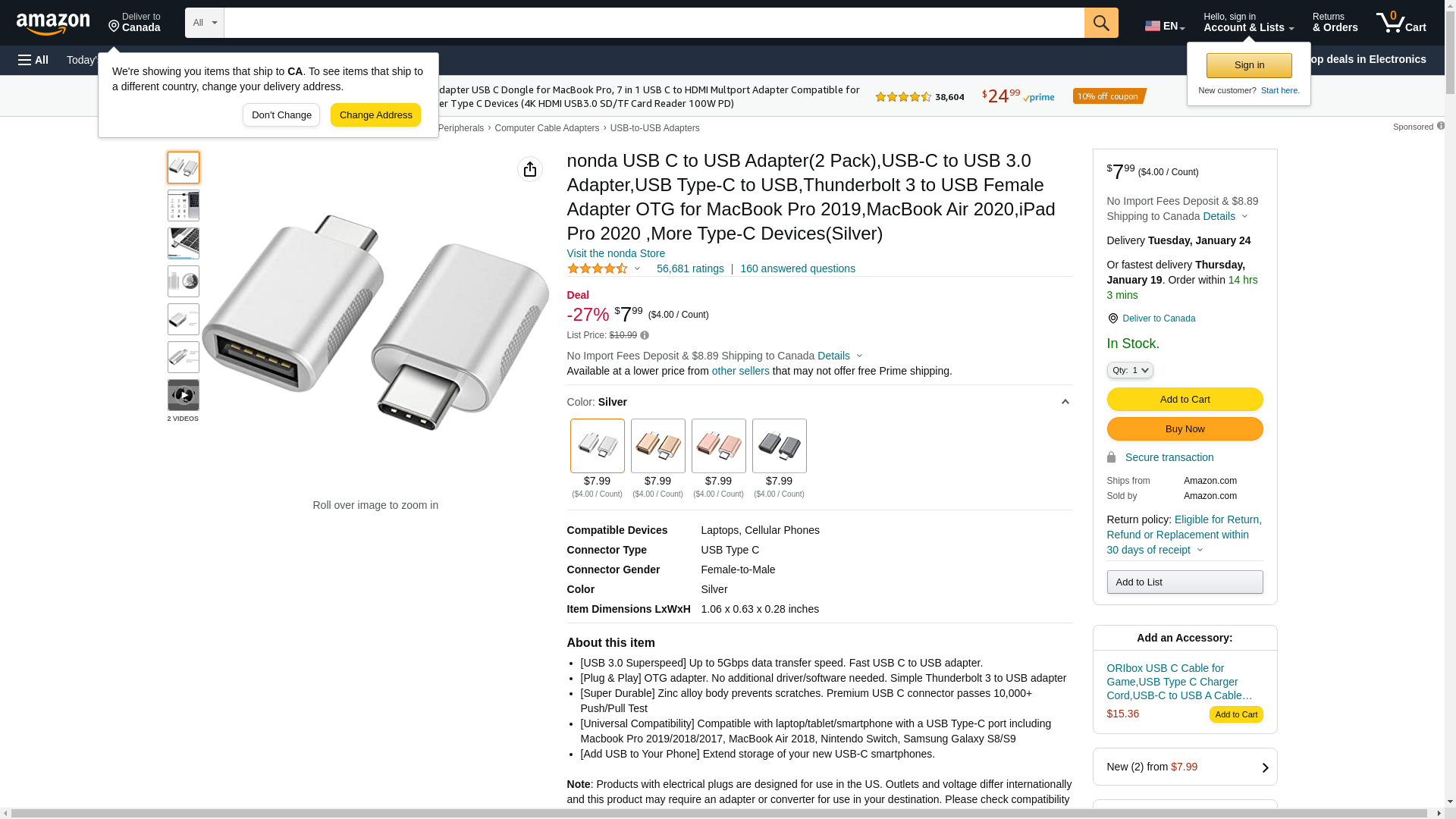The image size is (1456, 819).
Task: Open Returns & Orders
Action: coord(1335,23)
